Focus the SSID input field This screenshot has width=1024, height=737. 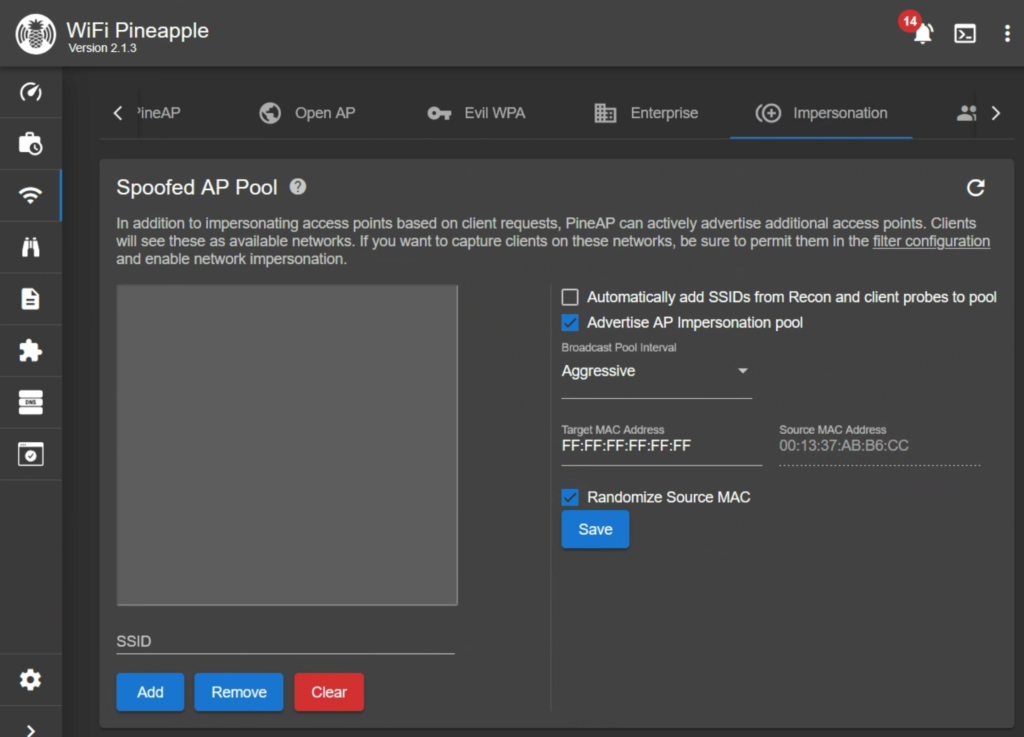click(x=285, y=642)
